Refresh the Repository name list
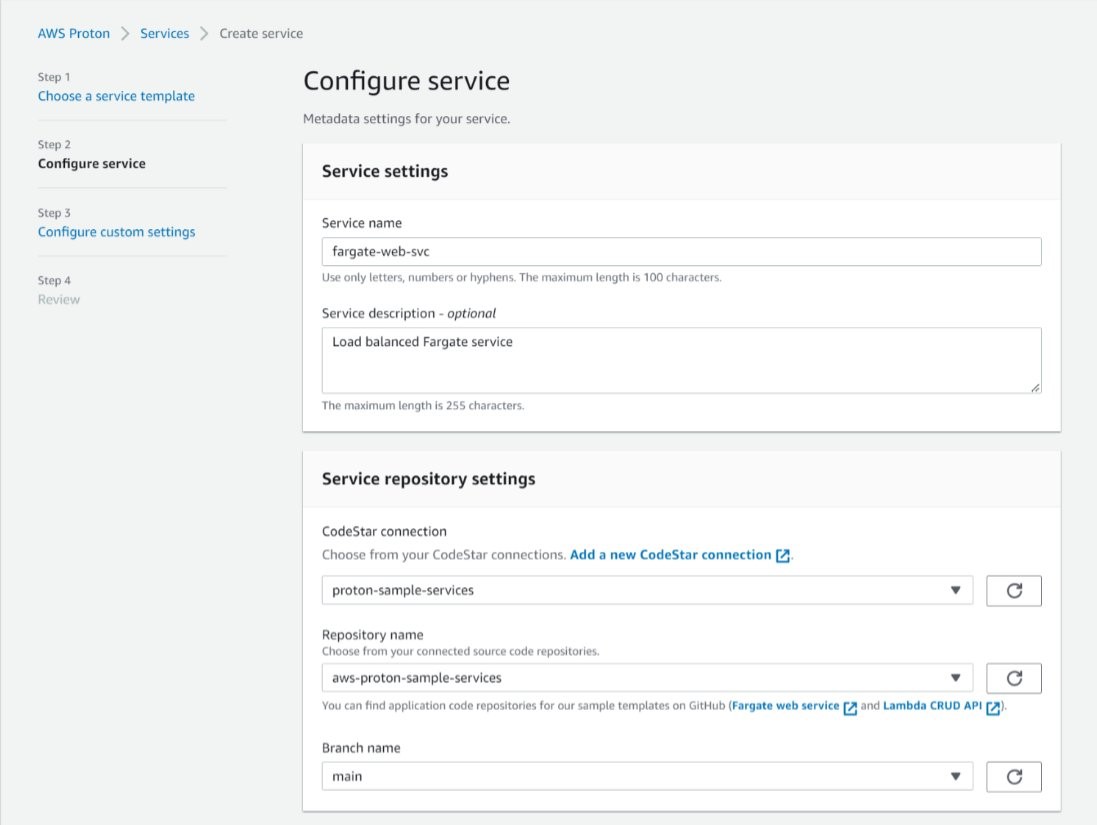Screen dimensions: 1097x825 click(1014, 678)
